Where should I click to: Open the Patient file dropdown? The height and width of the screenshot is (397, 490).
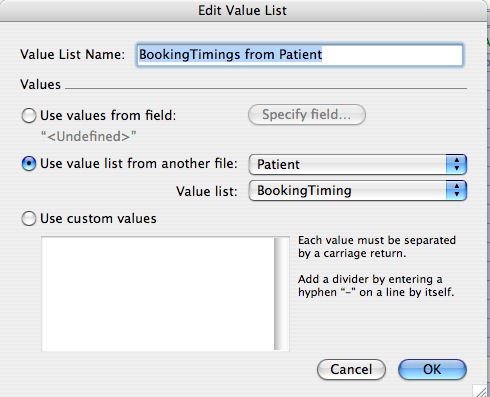pos(358,164)
